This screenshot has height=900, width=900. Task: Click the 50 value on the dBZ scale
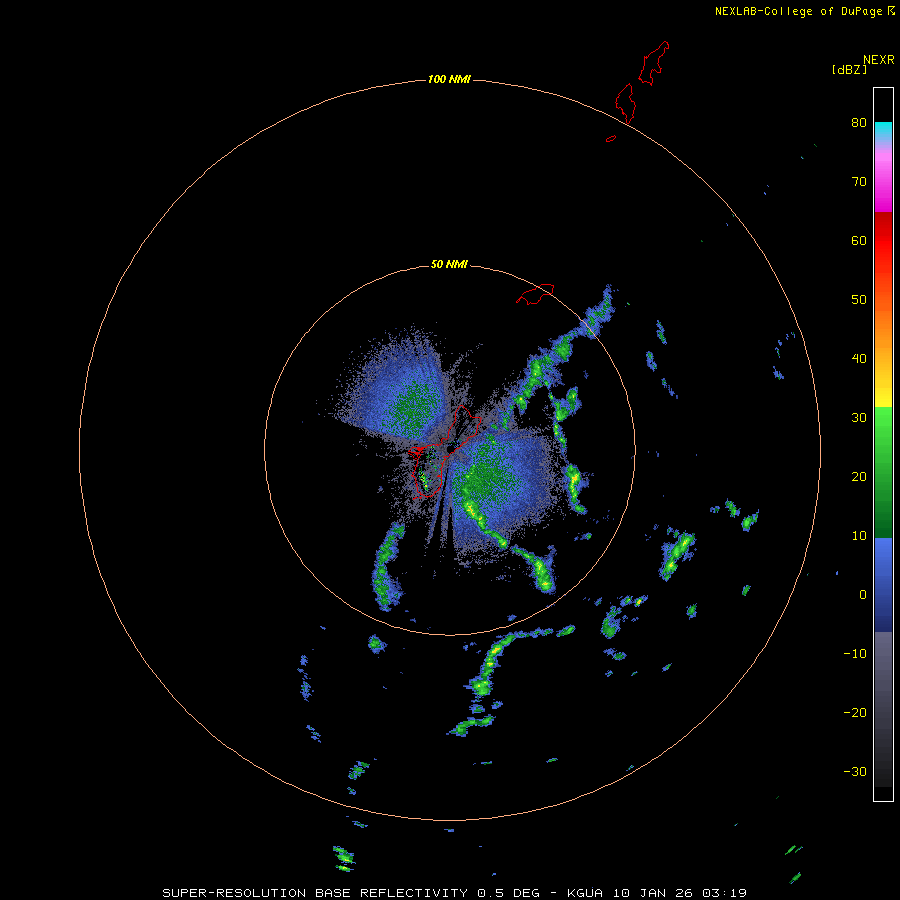point(859,300)
